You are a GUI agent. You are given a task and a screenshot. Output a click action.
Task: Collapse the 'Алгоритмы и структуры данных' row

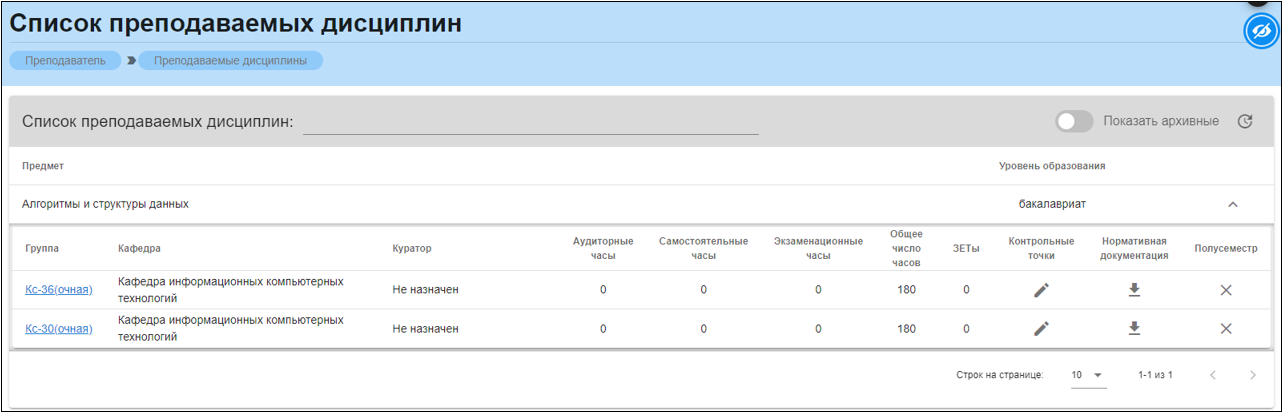(1232, 204)
